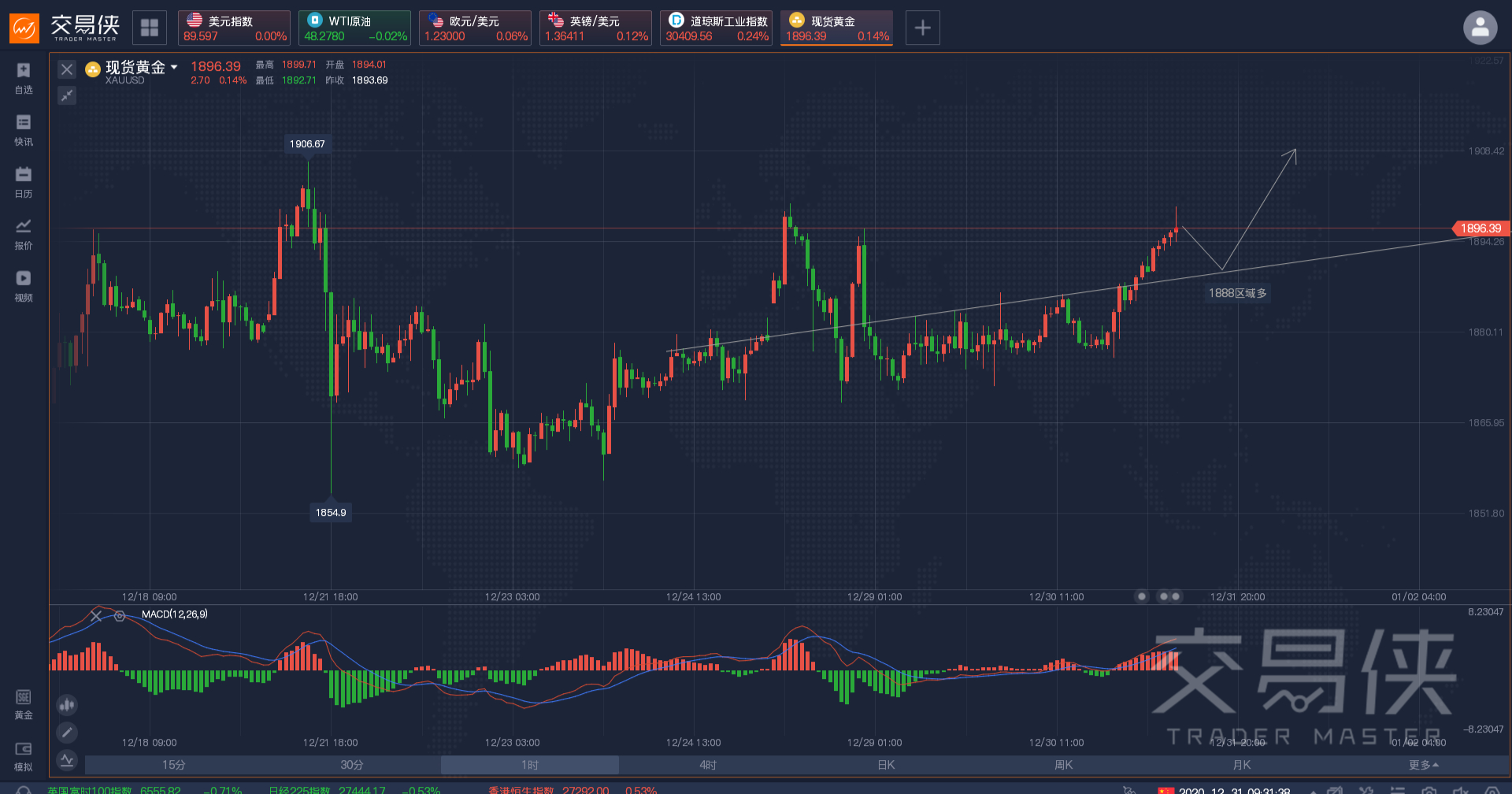
Task: Open the technical indicator tool button
Action: point(67,760)
